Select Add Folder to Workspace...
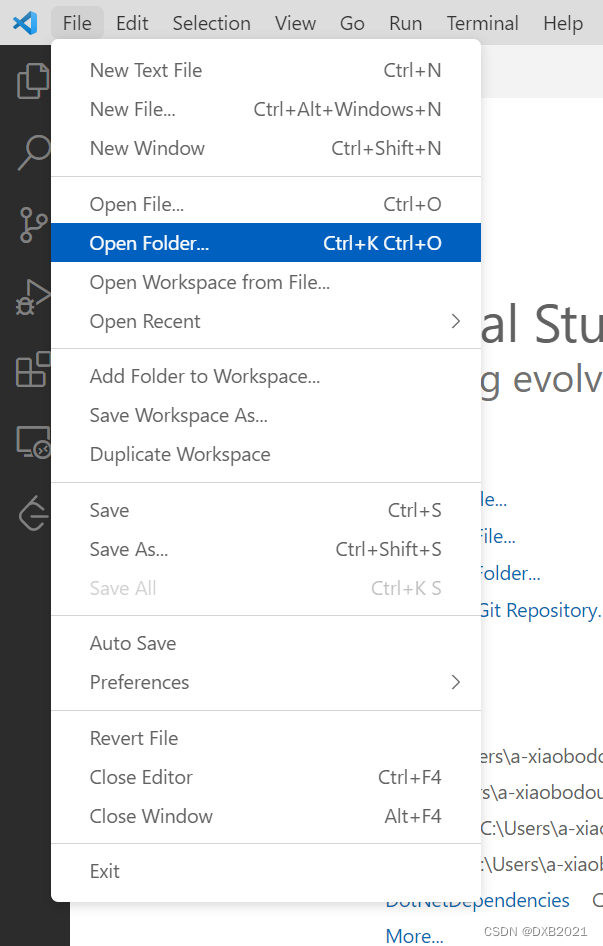This screenshot has width=603, height=946. click(205, 377)
